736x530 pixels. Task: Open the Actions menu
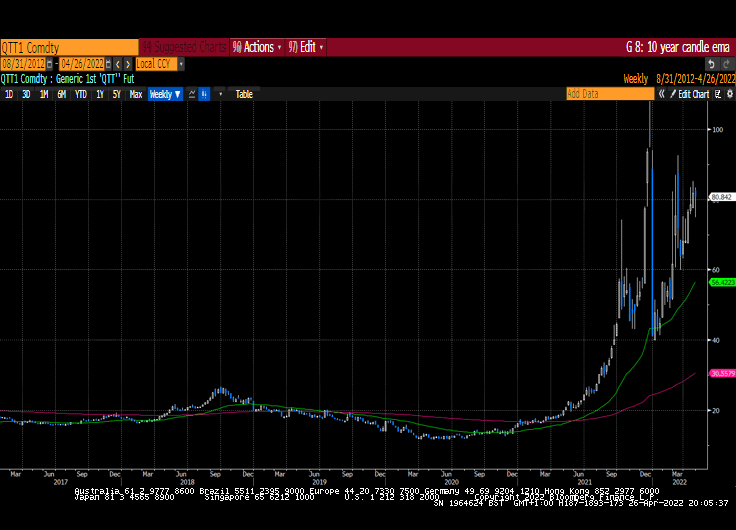[x=257, y=47]
